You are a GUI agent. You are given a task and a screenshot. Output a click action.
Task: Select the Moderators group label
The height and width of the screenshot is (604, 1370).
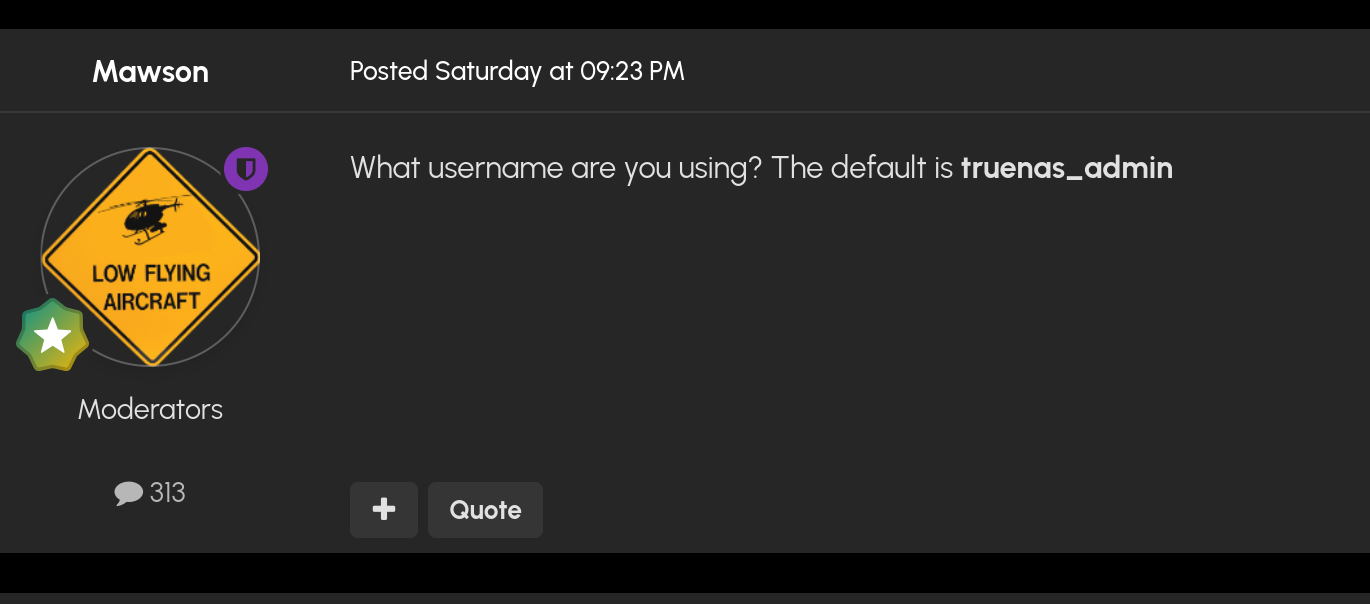[150, 409]
